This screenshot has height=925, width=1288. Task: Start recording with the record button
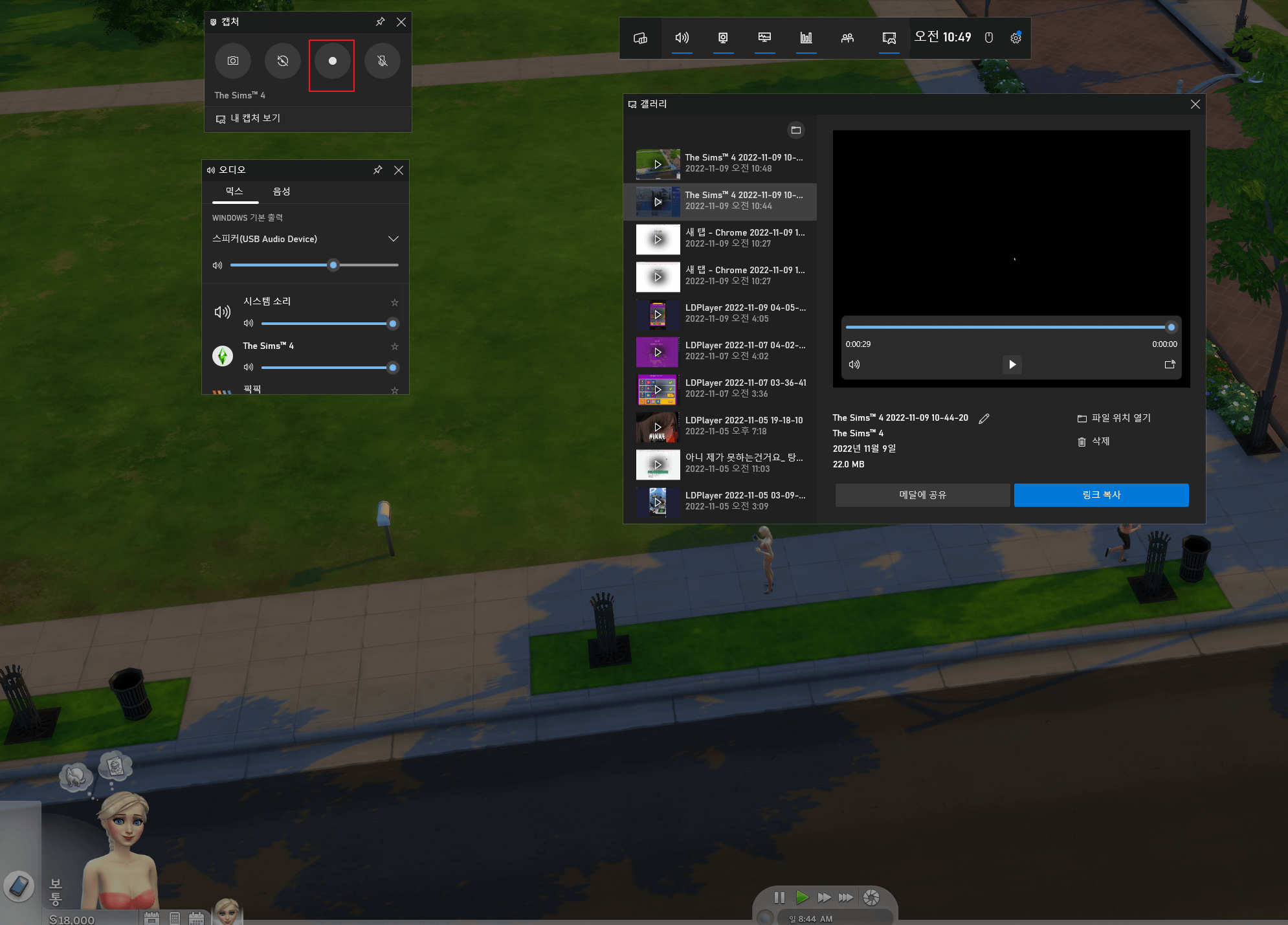pos(332,61)
